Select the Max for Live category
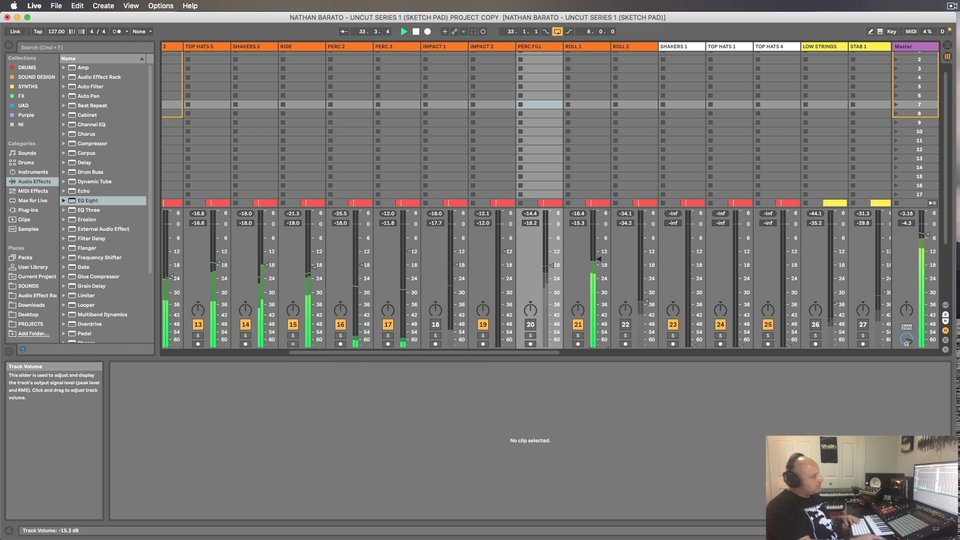This screenshot has width=960, height=540. (32, 200)
